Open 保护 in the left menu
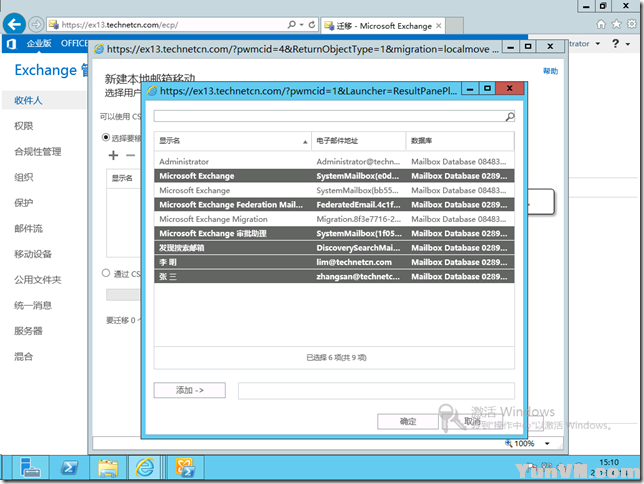Viewport: 644px width, 484px height. pos(23,203)
